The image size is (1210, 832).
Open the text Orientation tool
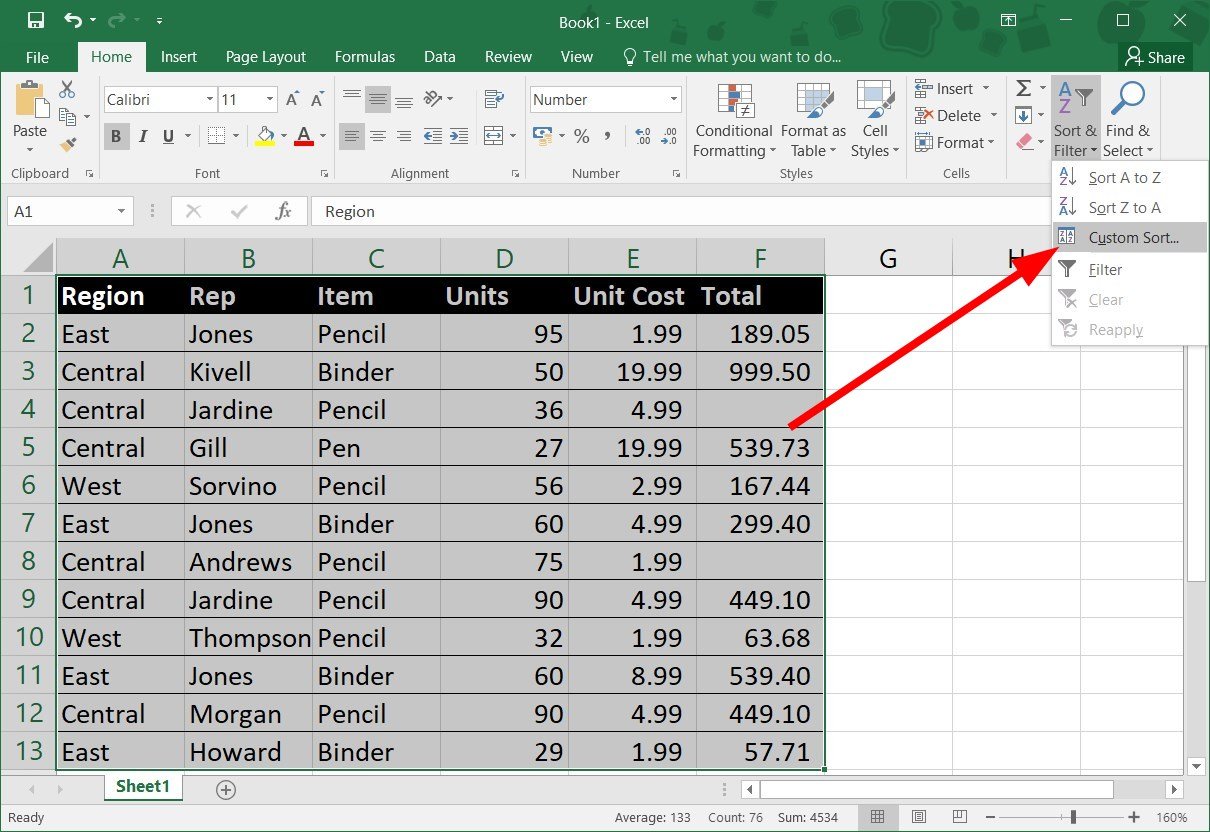(x=433, y=99)
